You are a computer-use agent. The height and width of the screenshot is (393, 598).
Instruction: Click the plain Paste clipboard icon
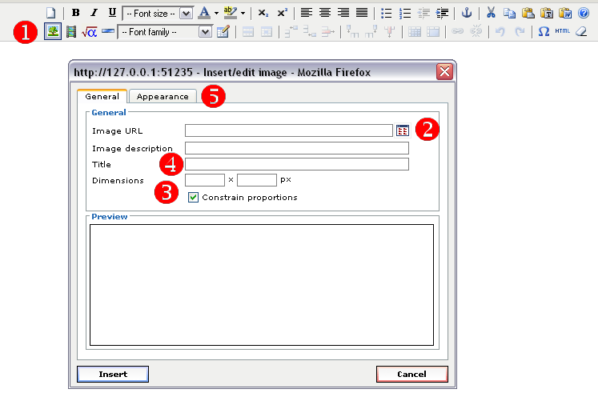(x=528, y=13)
